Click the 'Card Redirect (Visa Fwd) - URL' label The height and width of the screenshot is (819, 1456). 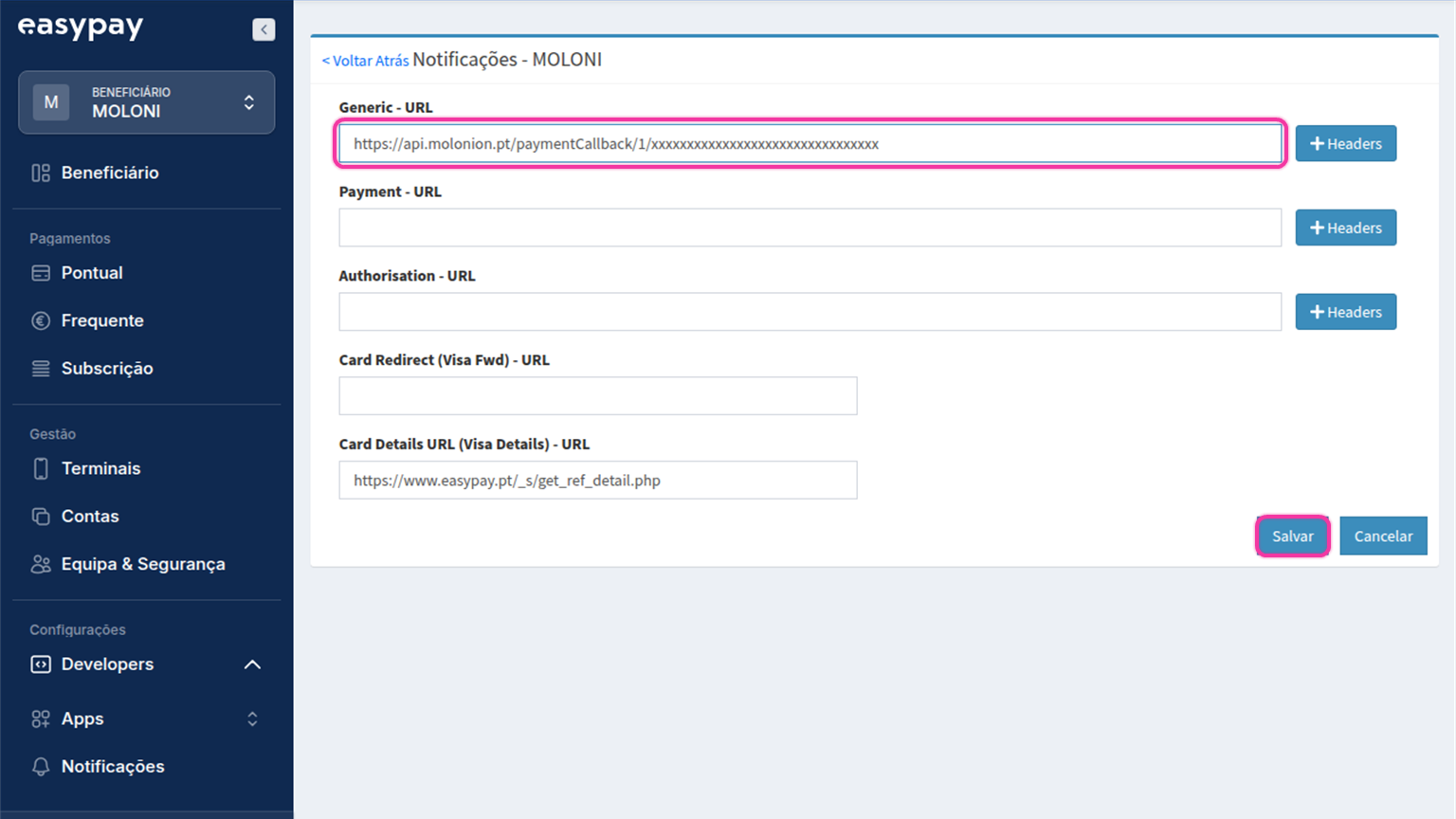(x=445, y=360)
